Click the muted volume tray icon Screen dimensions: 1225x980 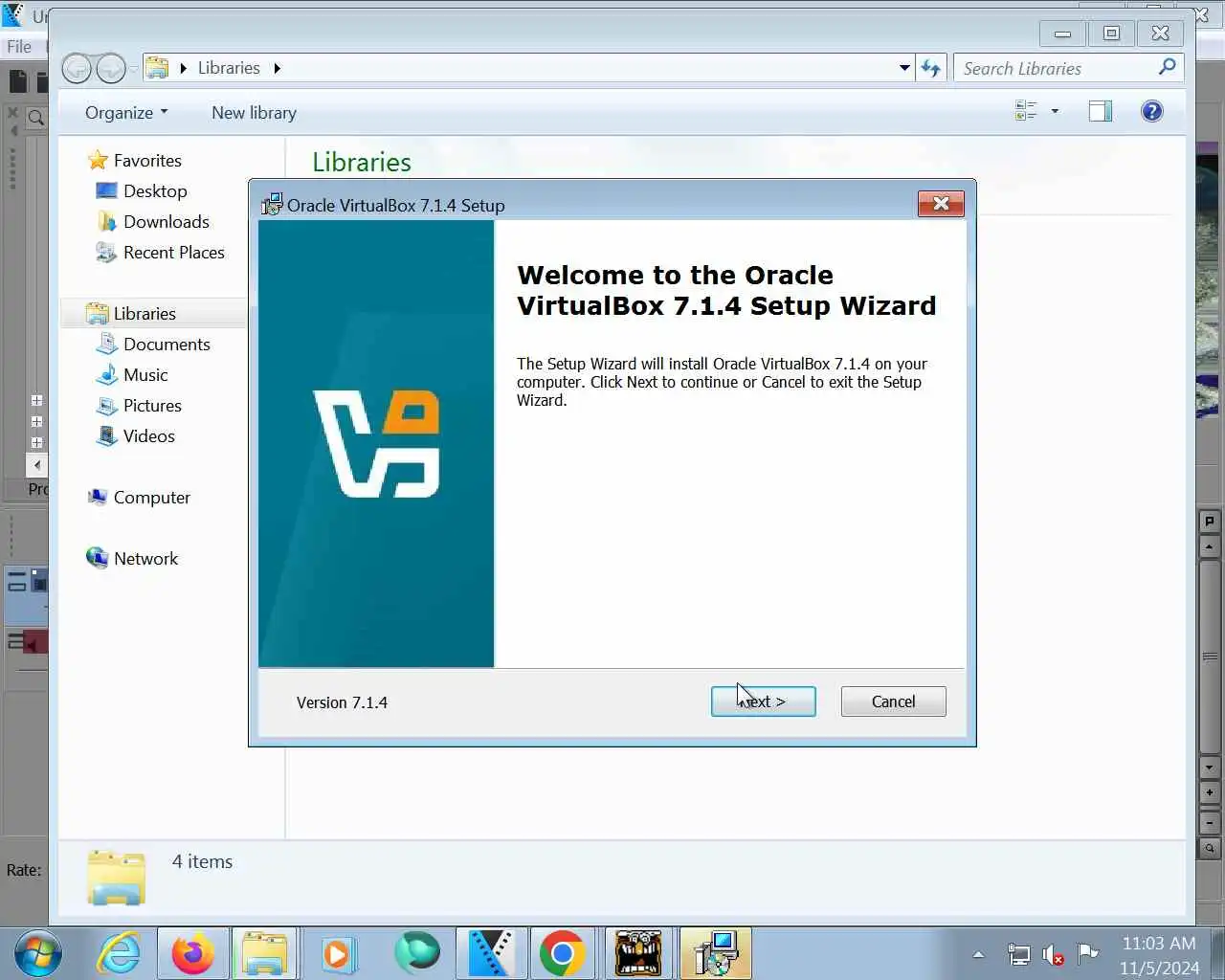[x=1053, y=954]
